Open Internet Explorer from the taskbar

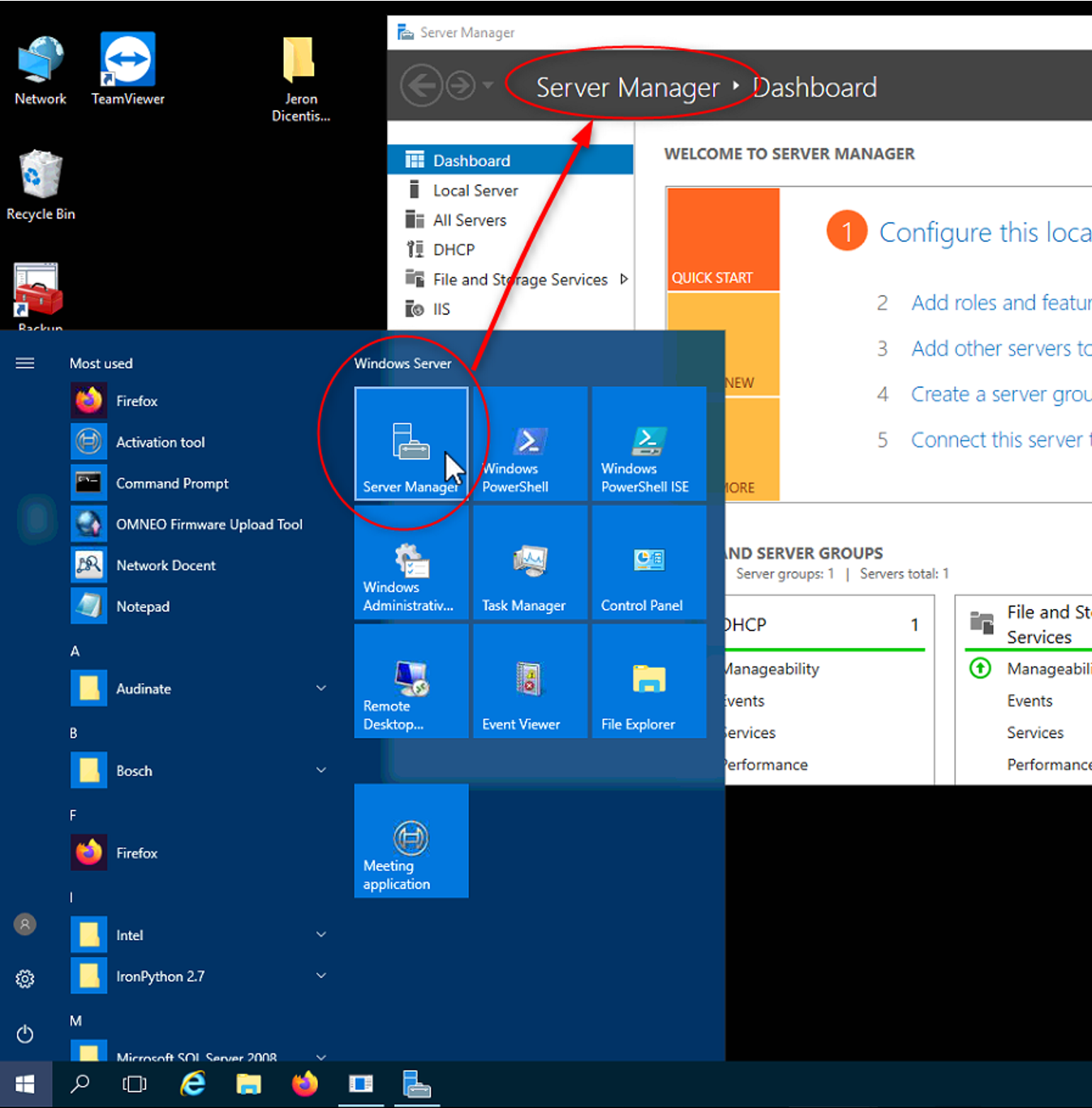click(x=192, y=1084)
